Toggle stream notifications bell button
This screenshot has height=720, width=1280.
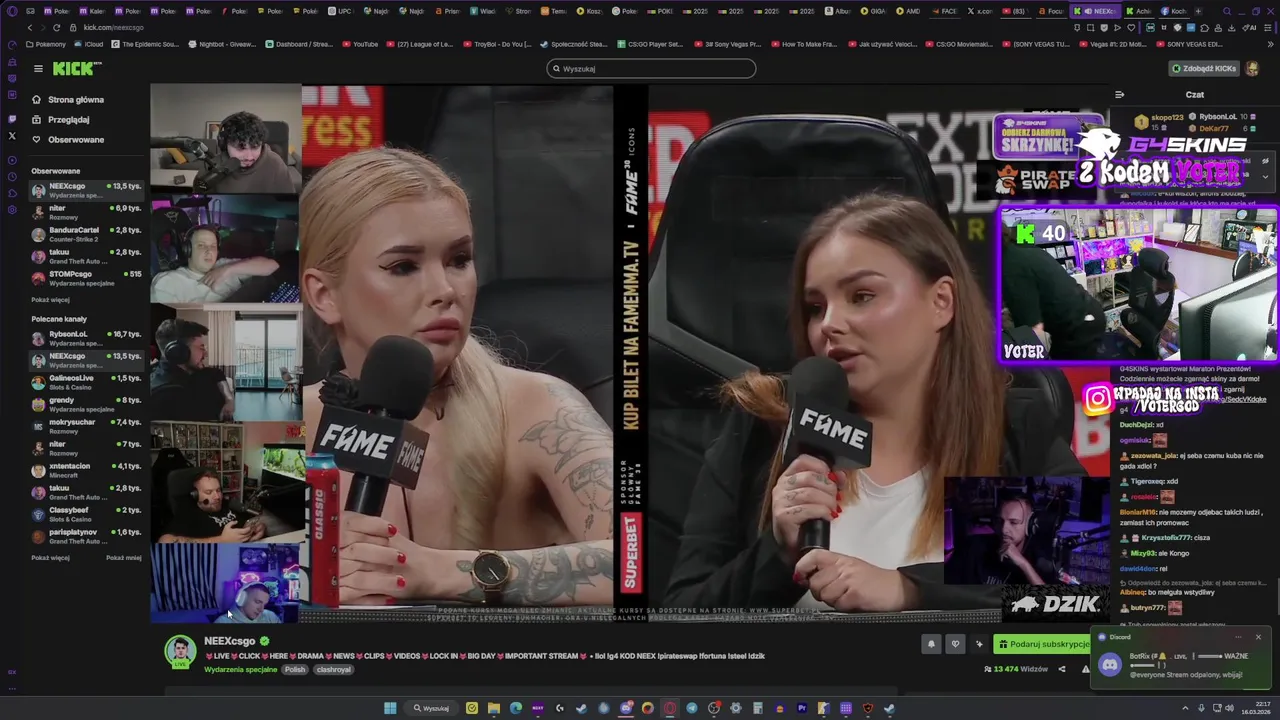(931, 645)
